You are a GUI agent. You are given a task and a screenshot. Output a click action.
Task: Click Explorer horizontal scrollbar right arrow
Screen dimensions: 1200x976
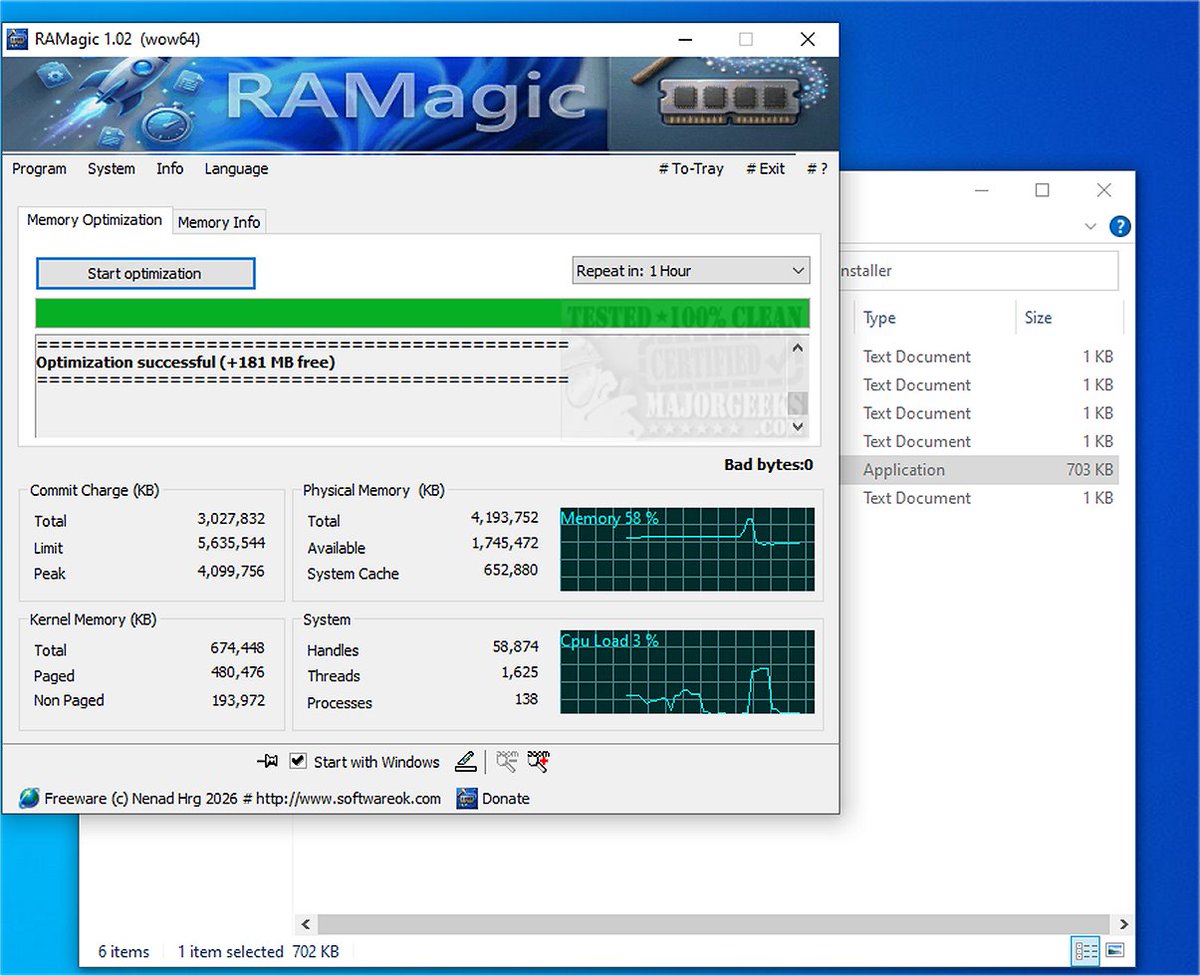[1124, 924]
